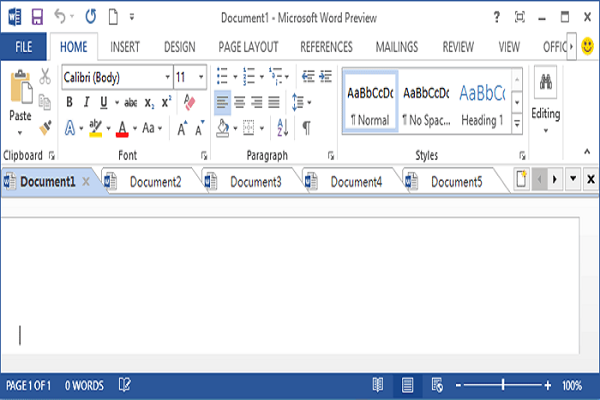Toggle Subscript formatting

point(149,103)
